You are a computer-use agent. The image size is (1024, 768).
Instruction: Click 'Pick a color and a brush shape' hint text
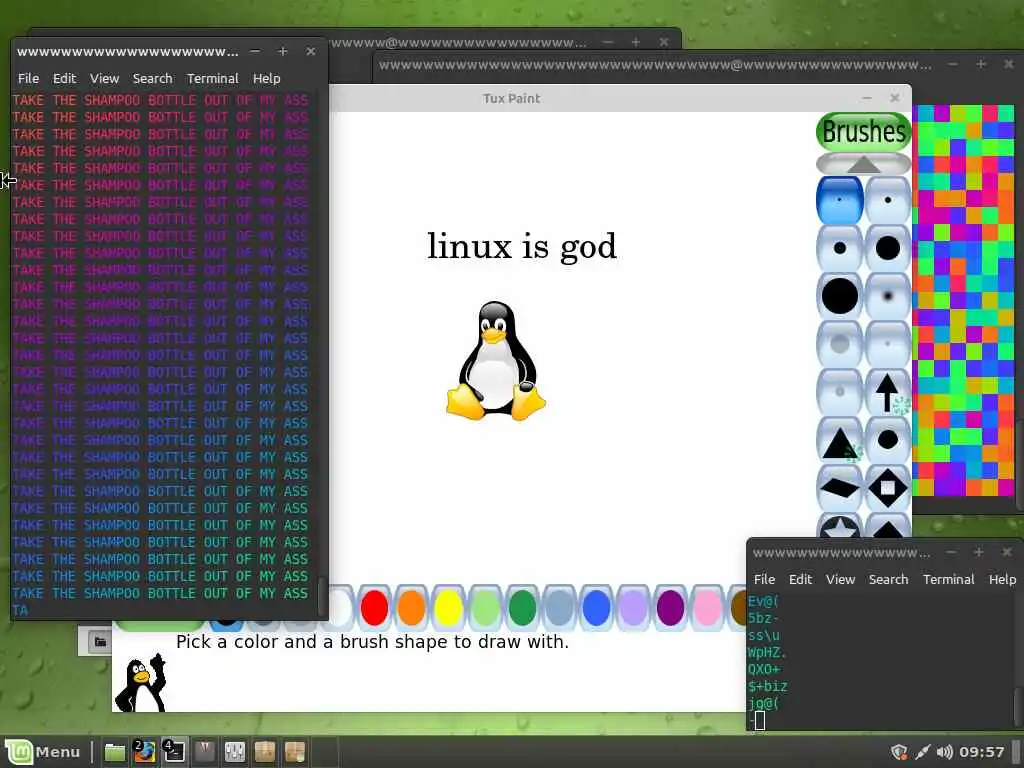372,642
